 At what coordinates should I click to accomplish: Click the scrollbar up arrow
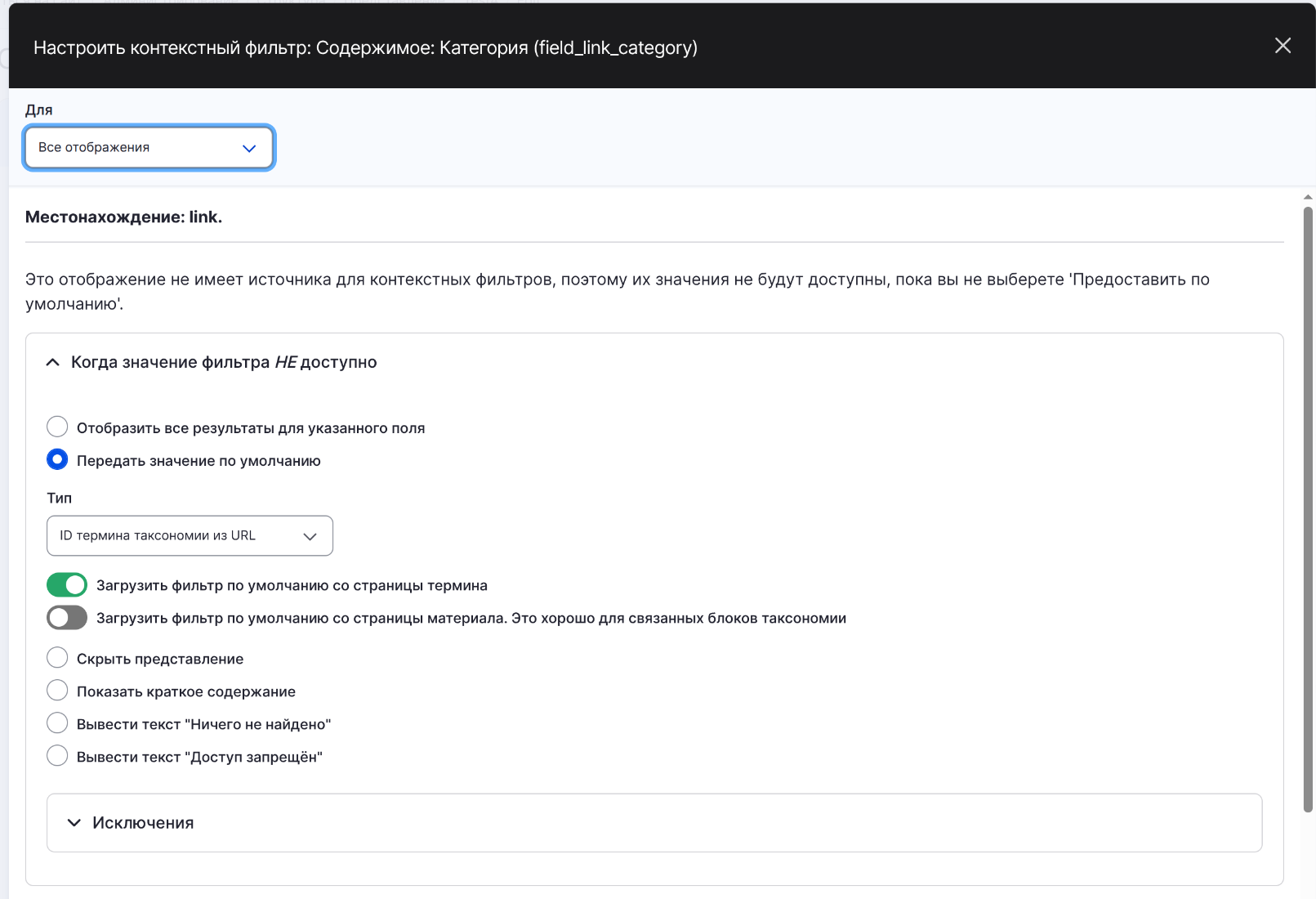pos(1308,197)
